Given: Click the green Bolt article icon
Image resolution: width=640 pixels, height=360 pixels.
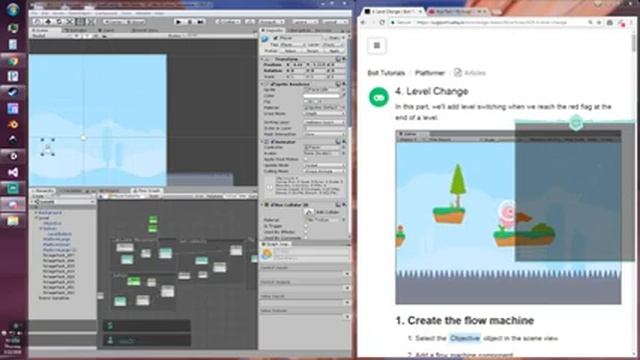Looking at the screenshot, I should tap(379, 98).
